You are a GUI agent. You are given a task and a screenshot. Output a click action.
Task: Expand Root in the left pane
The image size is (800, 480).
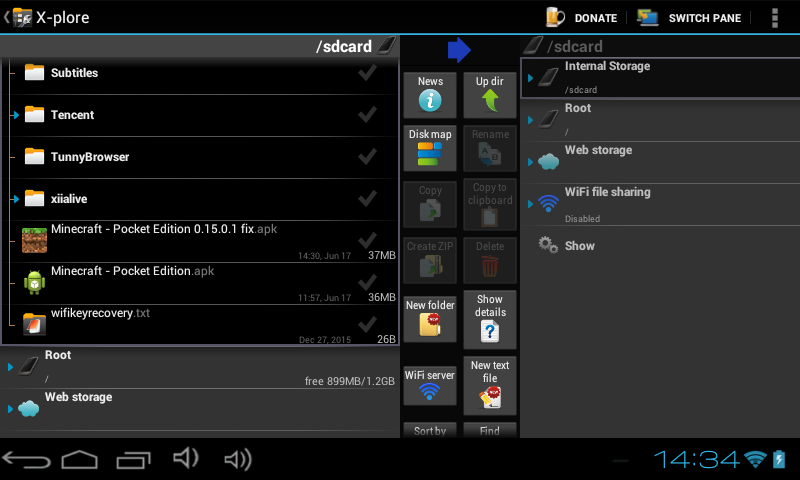(x=10, y=367)
